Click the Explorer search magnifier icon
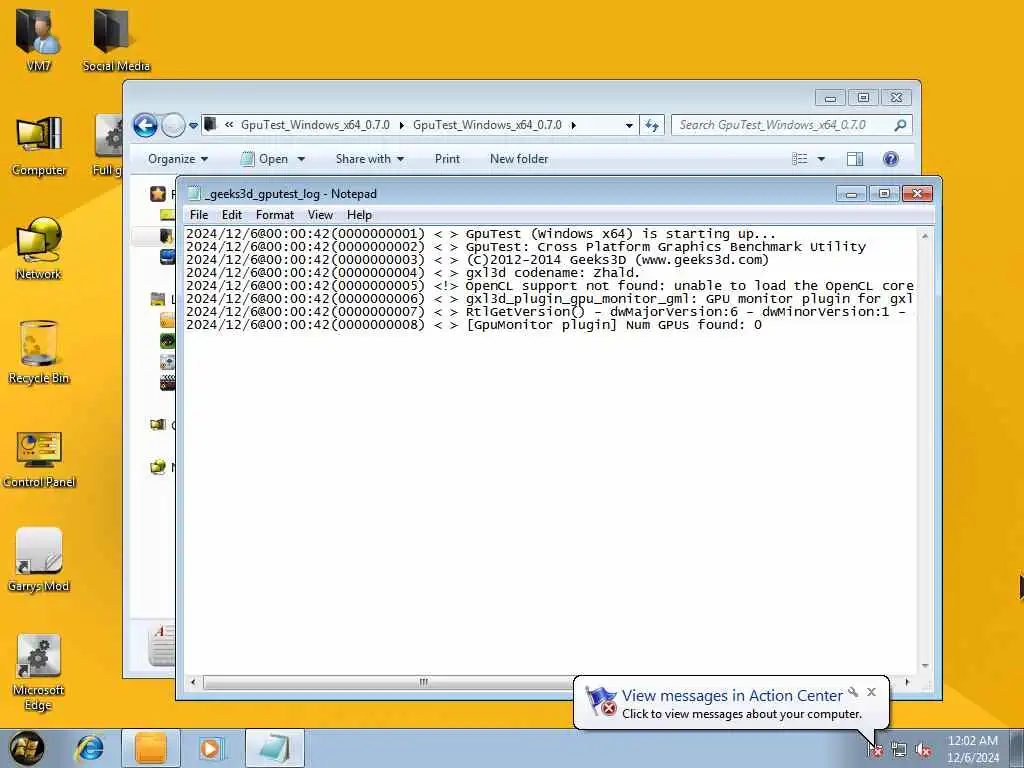This screenshot has height=768, width=1024. tap(900, 125)
